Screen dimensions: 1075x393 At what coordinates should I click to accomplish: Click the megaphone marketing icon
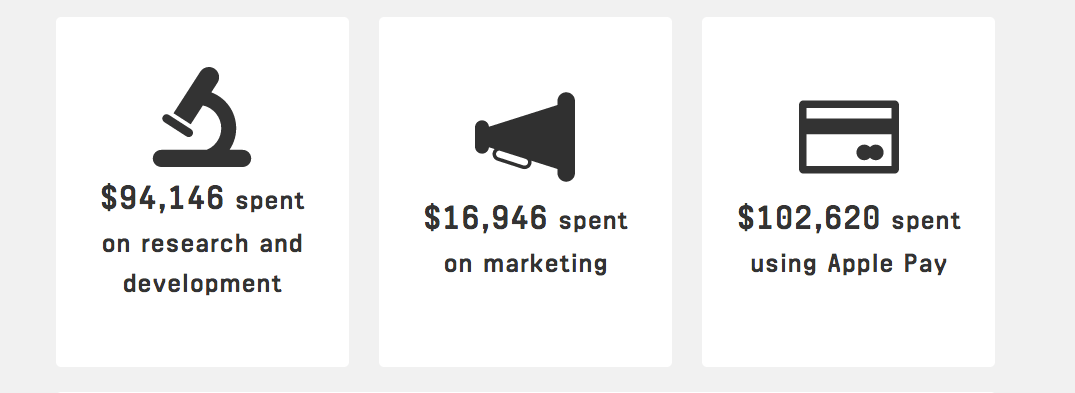tap(525, 136)
